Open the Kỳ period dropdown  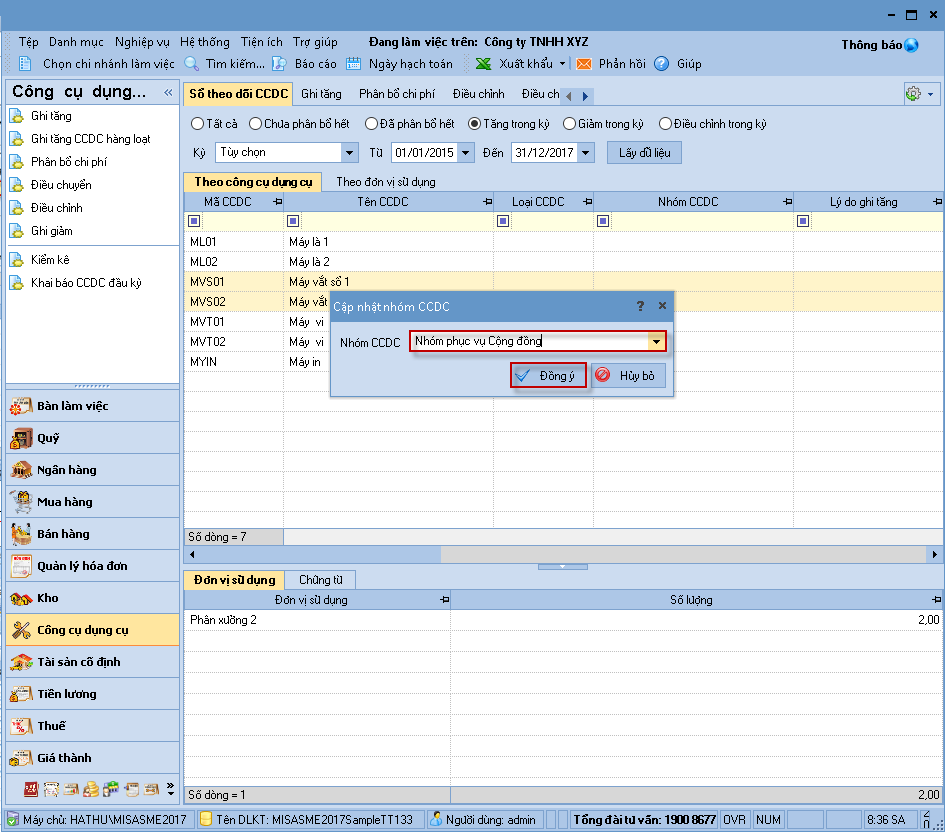(349, 153)
